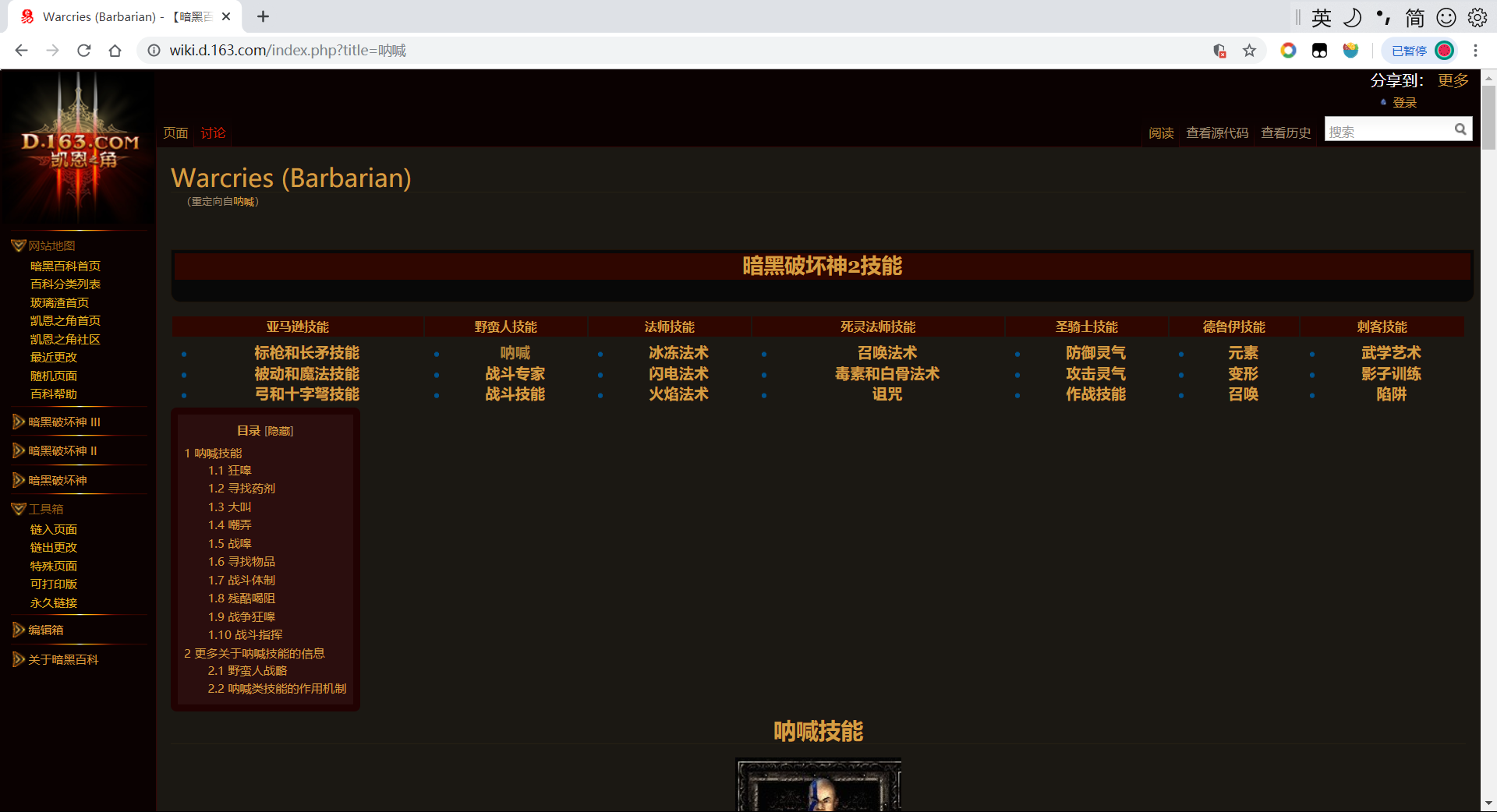Jump to contents entry 2.1 野蛮人战略
This screenshot has height=812, width=1497.
click(247, 671)
